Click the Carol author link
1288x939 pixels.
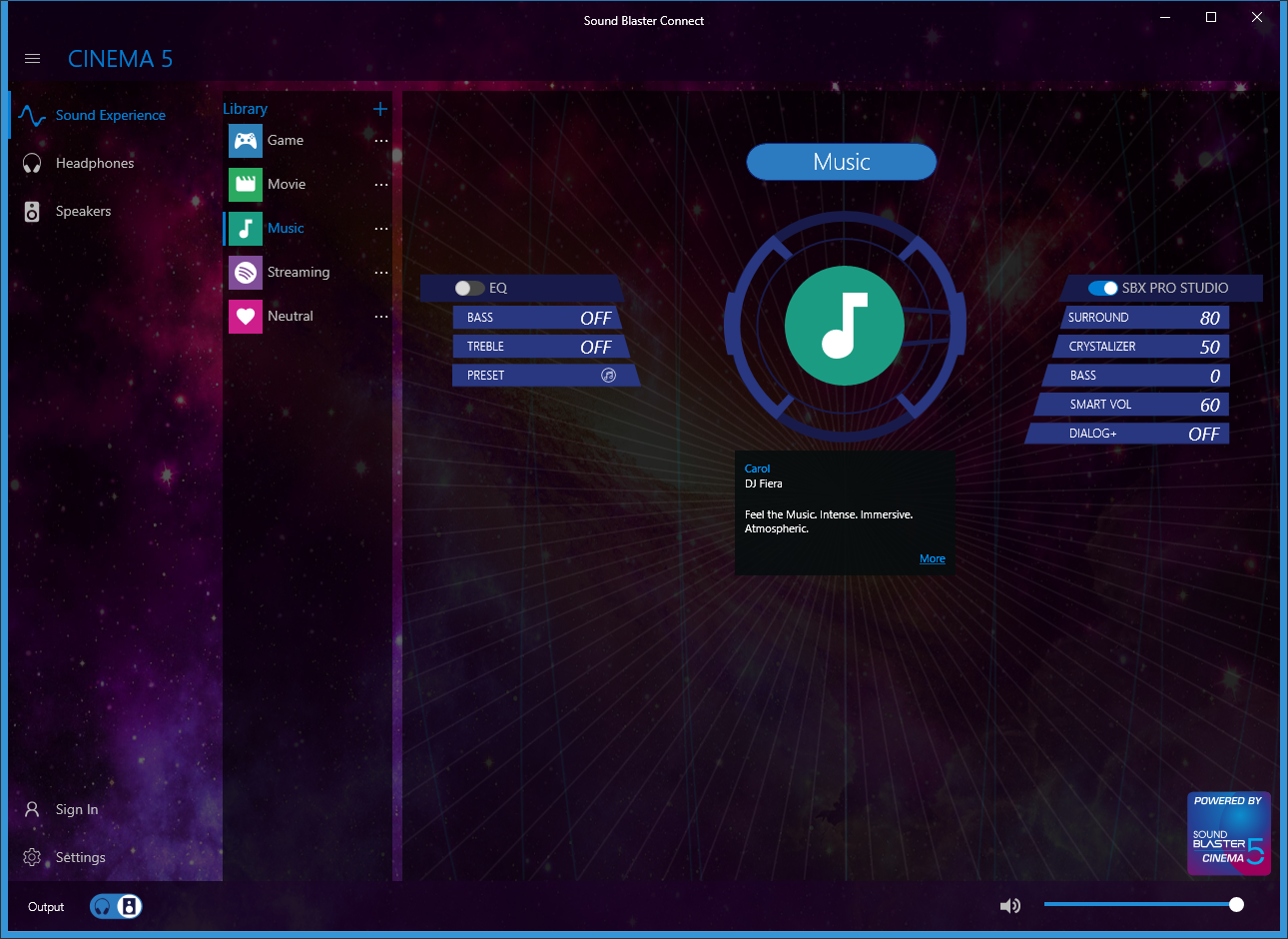pyautogui.click(x=757, y=469)
